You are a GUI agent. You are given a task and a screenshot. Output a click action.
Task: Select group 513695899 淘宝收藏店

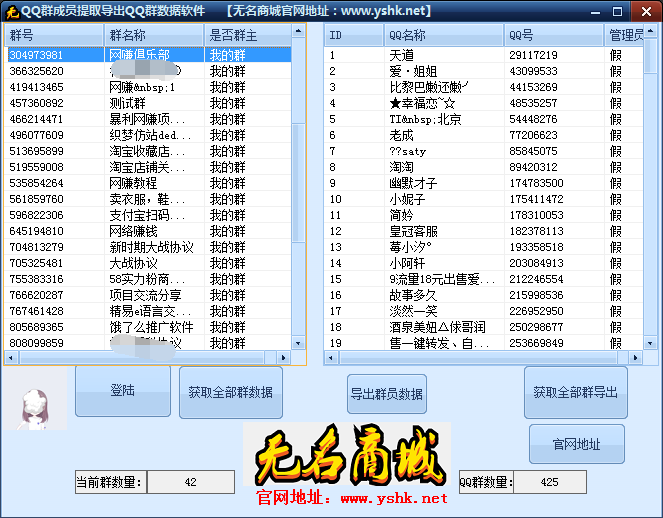click(148, 151)
